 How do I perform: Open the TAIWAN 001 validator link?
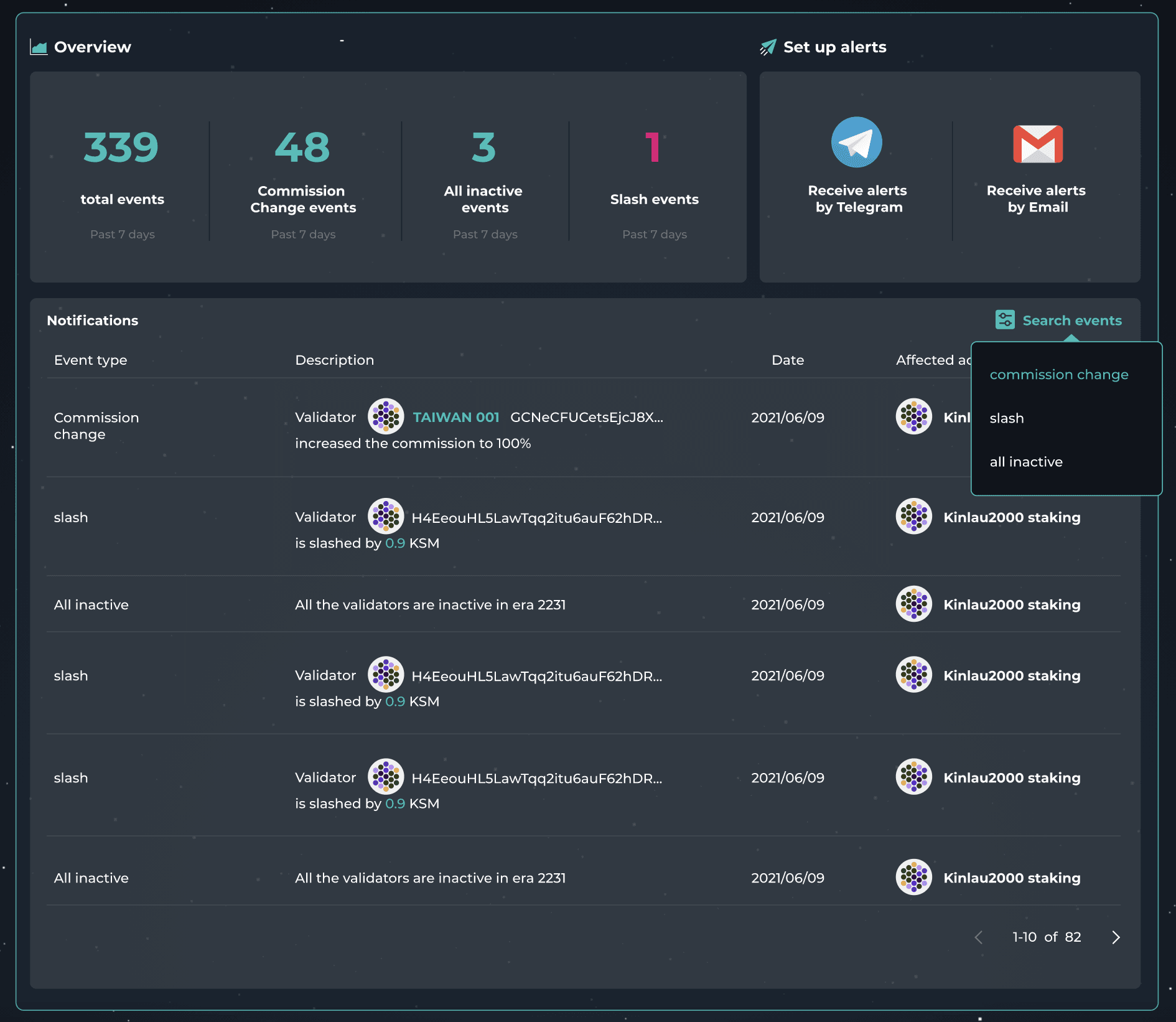point(455,417)
